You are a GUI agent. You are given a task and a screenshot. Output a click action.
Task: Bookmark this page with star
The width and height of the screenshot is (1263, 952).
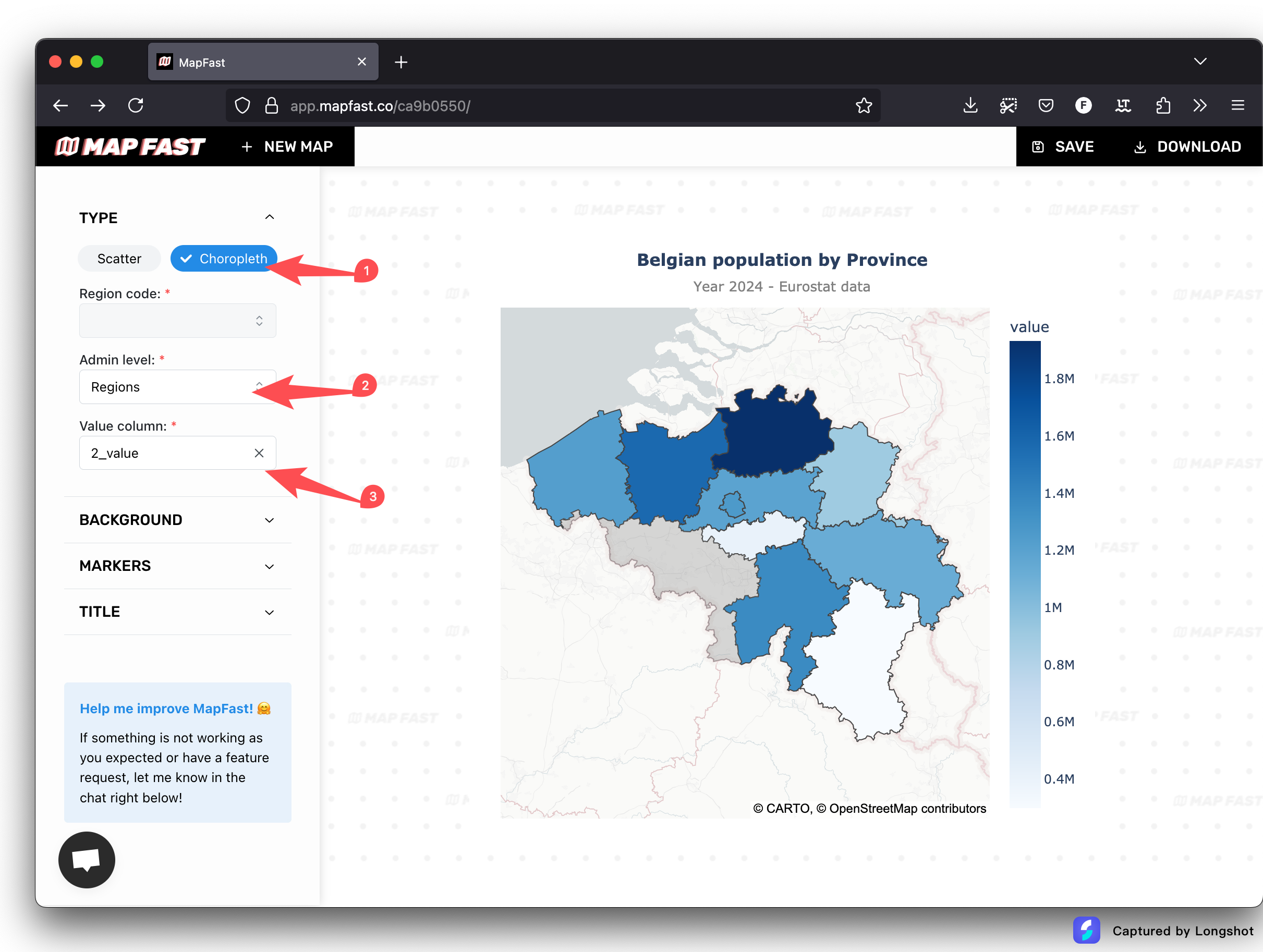click(x=864, y=106)
